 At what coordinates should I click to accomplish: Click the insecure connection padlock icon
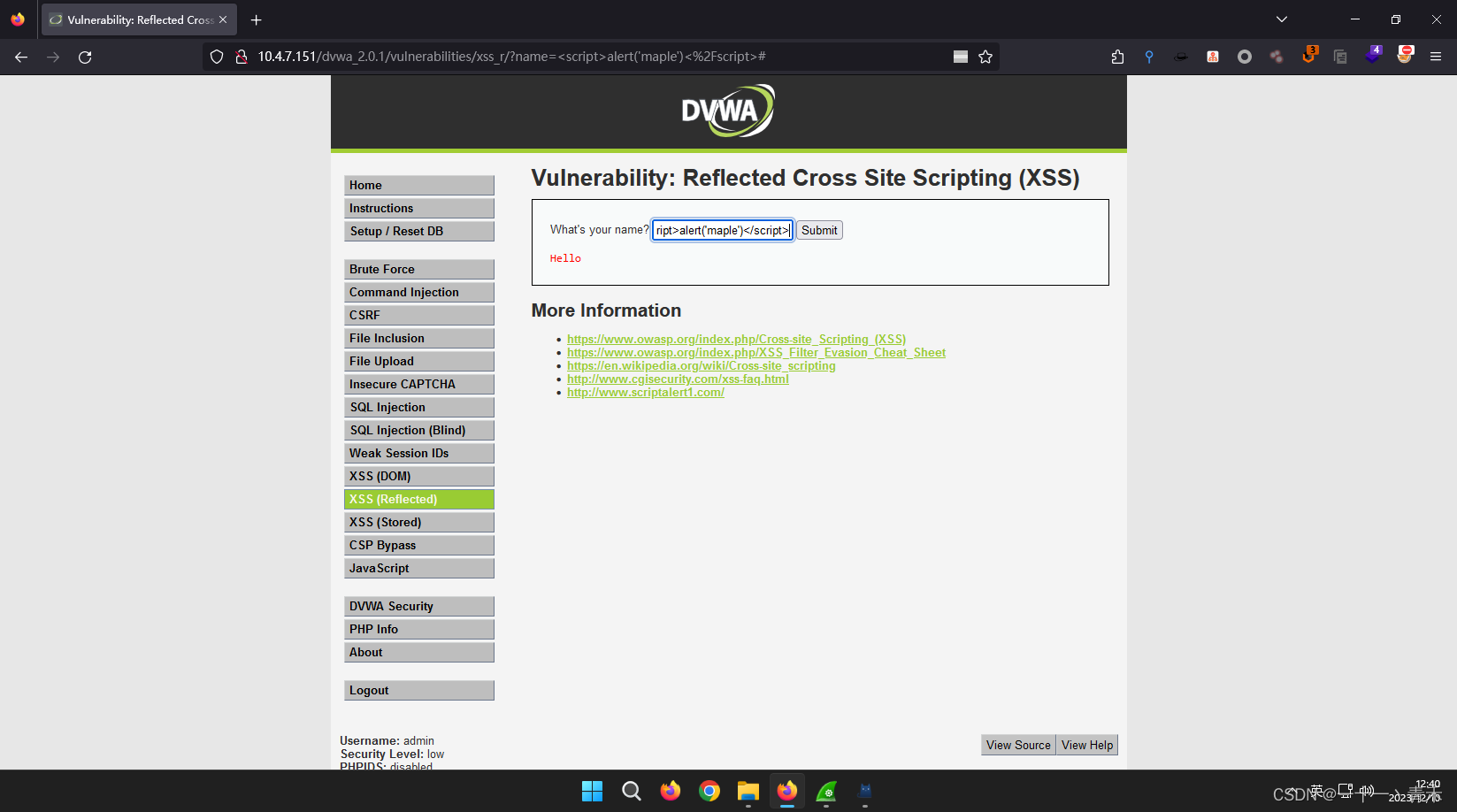click(x=241, y=57)
